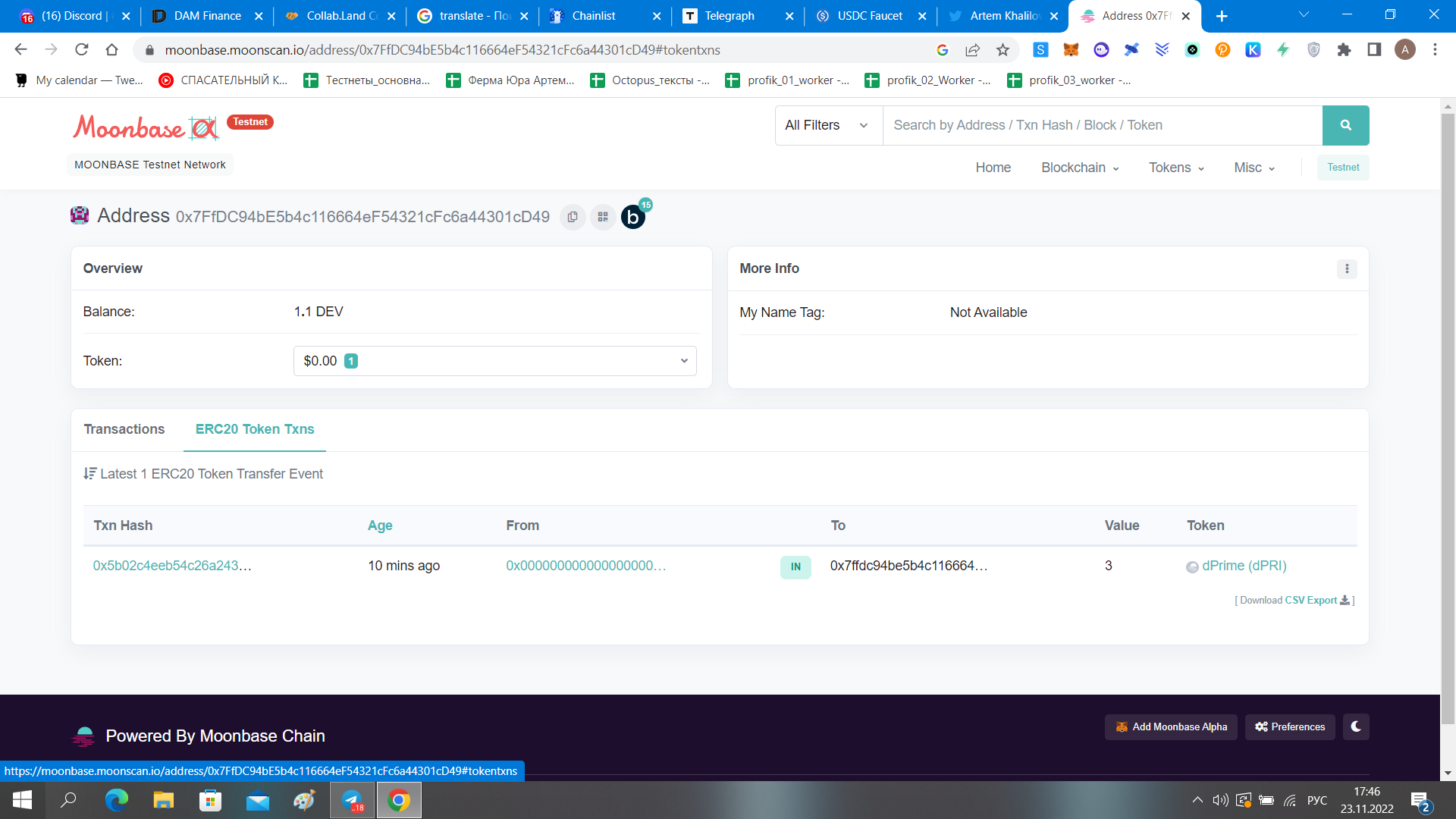The image size is (1456, 819).
Task: Copy address to clipboard icon
Action: 573,217
